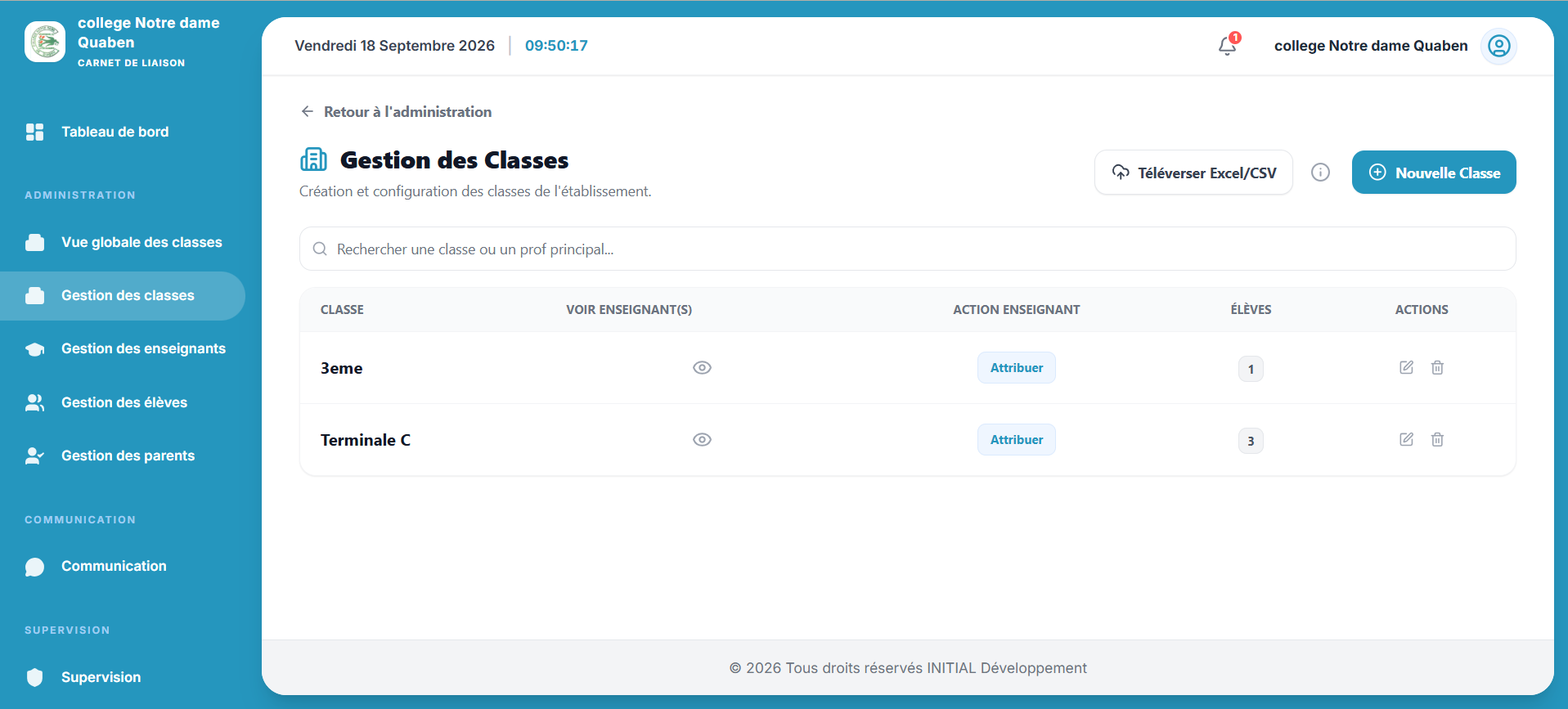Image resolution: width=1568 pixels, height=709 pixels.
Task: Click Retour à l'administration link
Action: 396,111
